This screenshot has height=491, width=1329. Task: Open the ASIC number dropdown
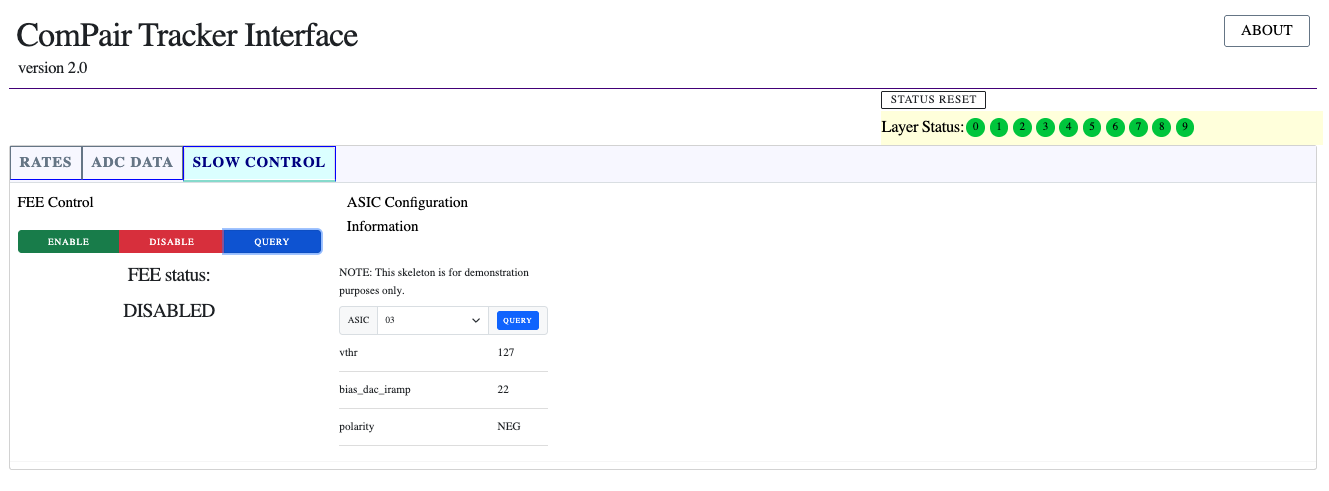433,320
